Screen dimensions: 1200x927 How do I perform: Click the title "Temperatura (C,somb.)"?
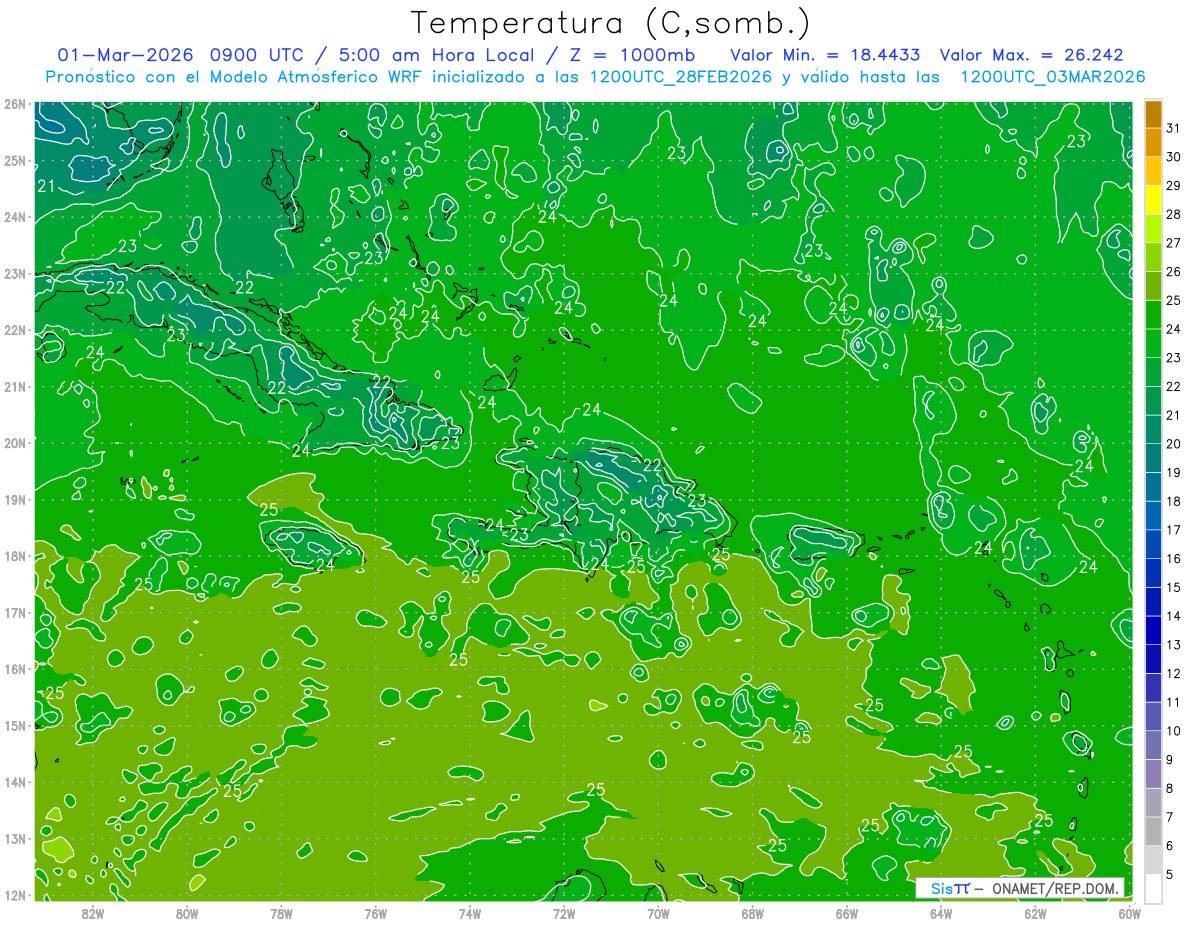[x=611, y=23]
